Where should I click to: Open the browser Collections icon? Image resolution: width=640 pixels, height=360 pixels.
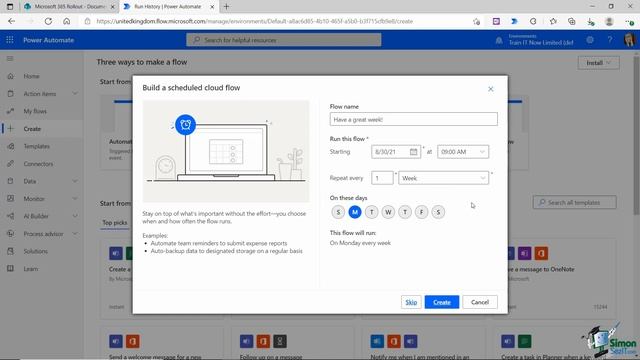571,21
